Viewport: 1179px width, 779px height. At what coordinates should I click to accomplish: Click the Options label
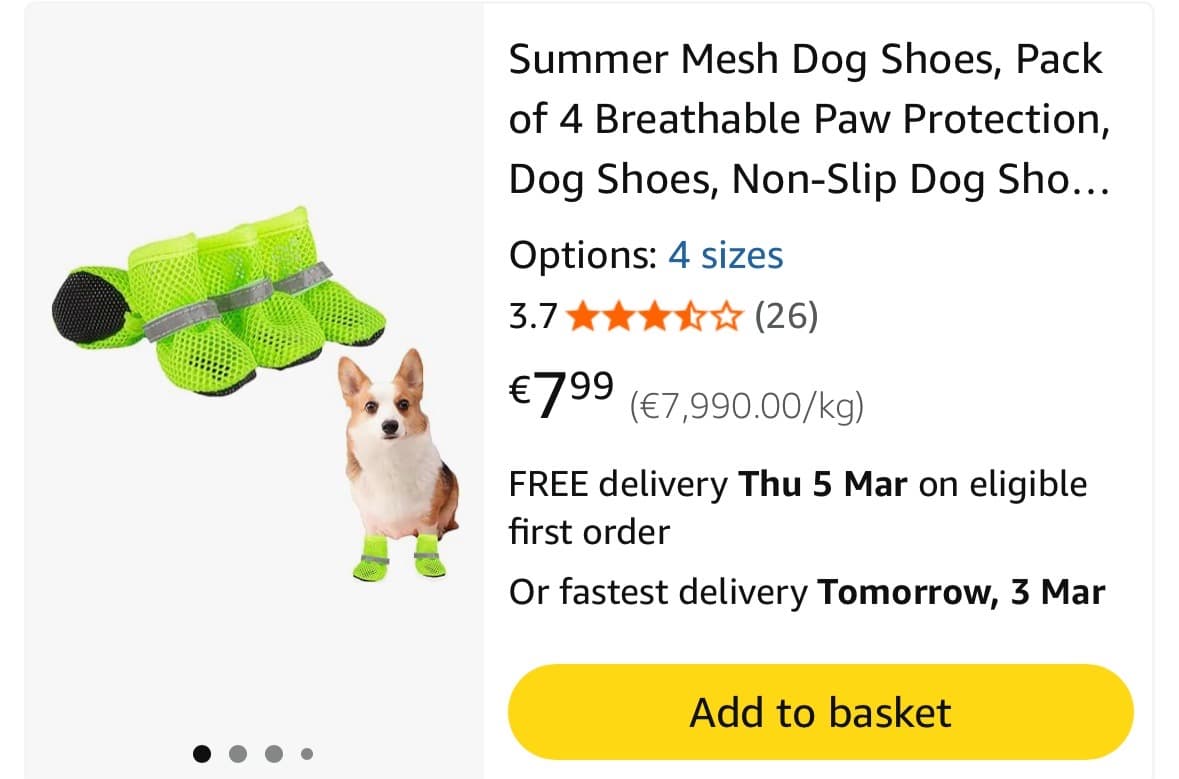pyautogui.click(x=581, y=256)
